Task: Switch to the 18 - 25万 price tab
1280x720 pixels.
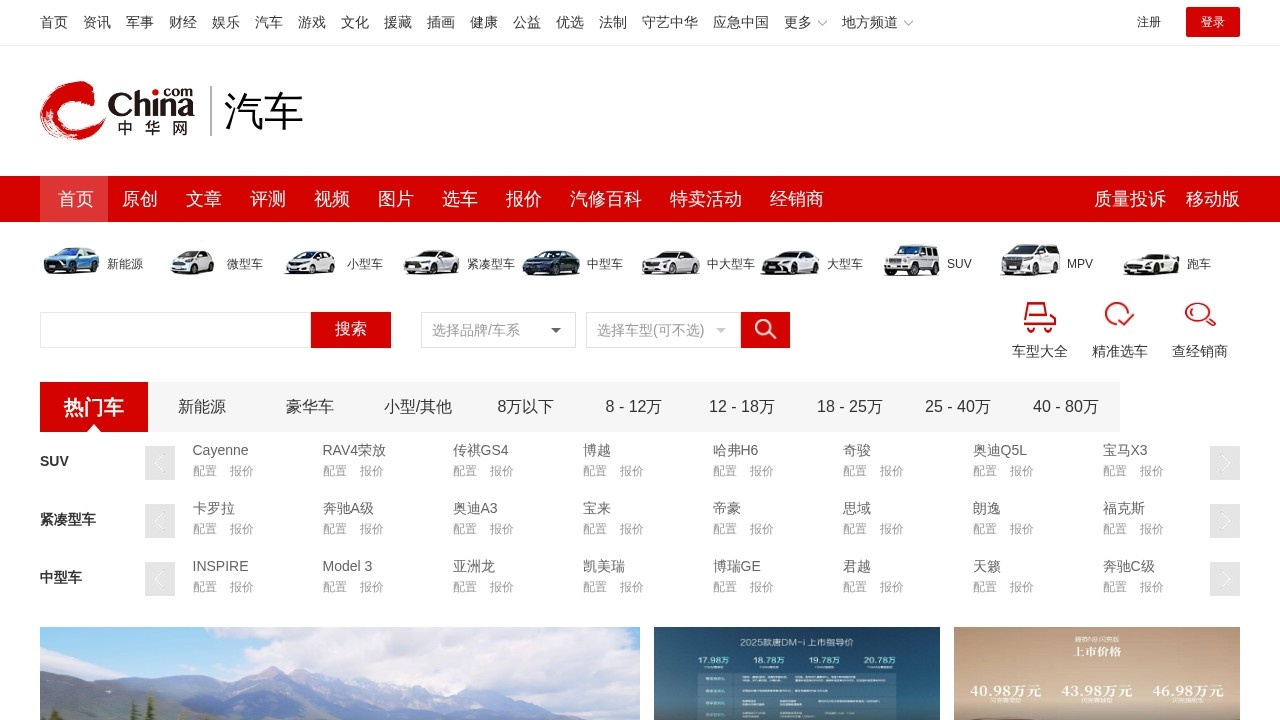Action: click(x=850, y=407)
